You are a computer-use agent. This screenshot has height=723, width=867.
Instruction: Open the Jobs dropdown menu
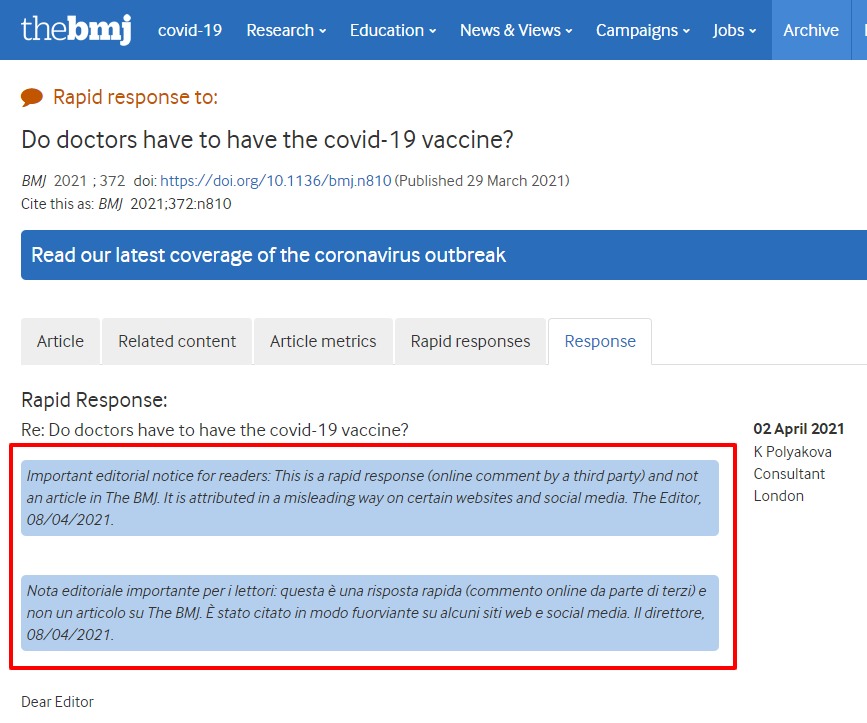coord(734,30)
